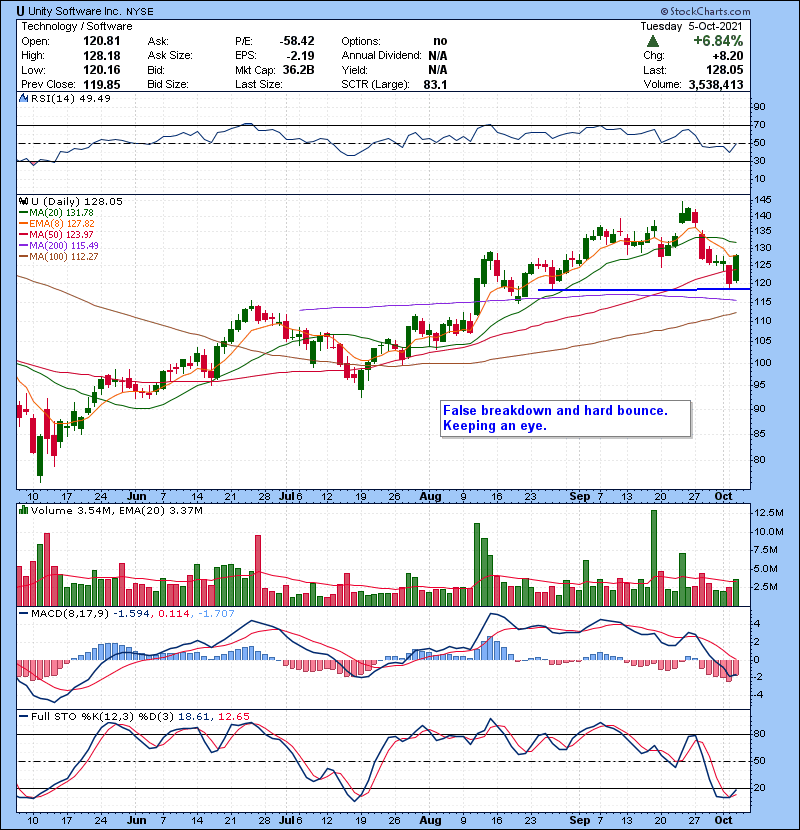Click the Open price 120.81
This screenshot has height=830, width=800.
pos(102,41)
